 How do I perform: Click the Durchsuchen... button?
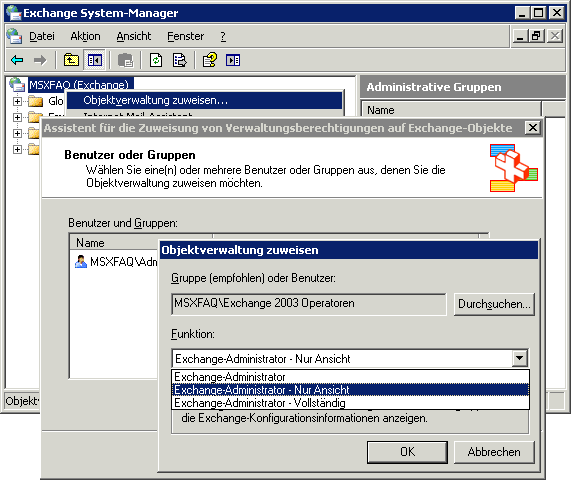[x=494, y=304]
